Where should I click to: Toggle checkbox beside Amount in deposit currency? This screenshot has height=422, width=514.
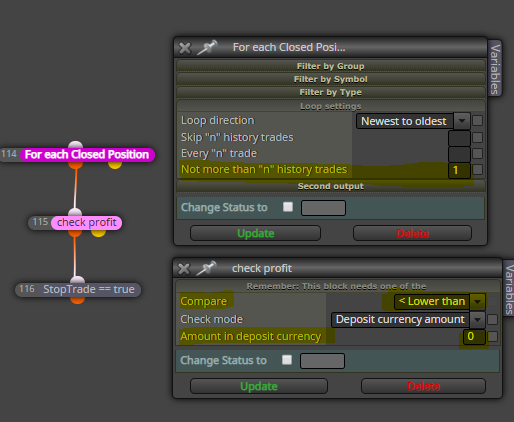493,336
